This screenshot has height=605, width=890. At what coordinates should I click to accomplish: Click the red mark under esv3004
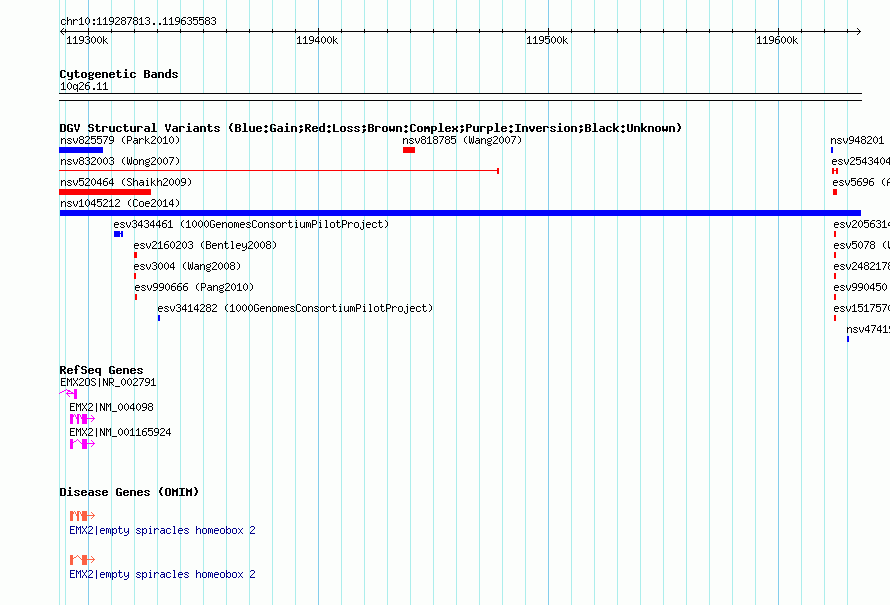135,276
